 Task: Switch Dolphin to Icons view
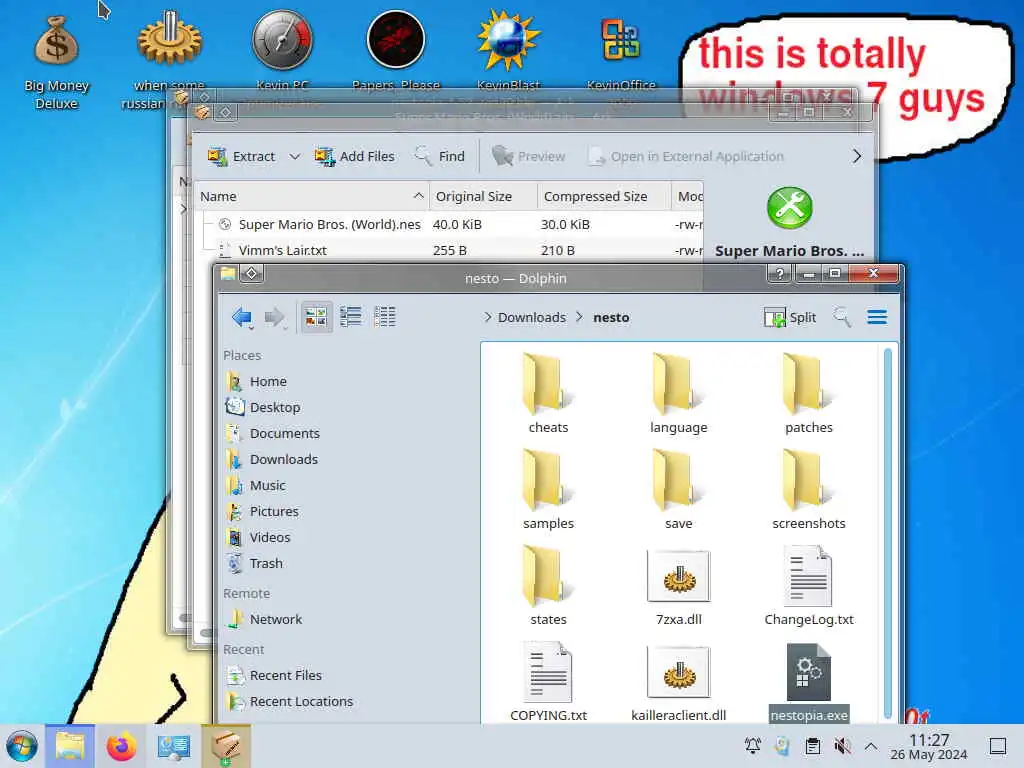coord(315,317)
